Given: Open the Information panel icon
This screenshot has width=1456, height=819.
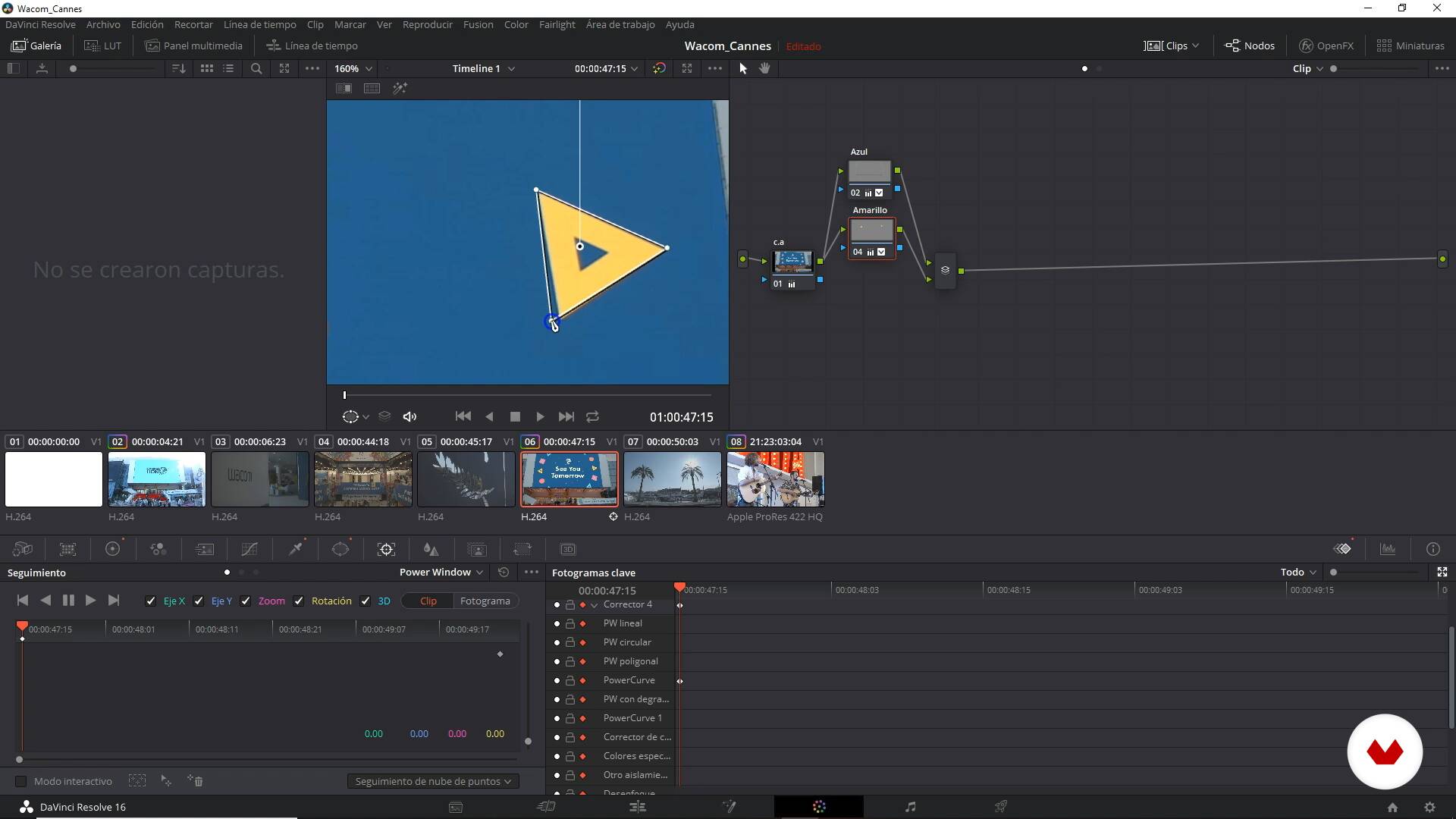Looking at the screenshot, I should point(1433,549).
